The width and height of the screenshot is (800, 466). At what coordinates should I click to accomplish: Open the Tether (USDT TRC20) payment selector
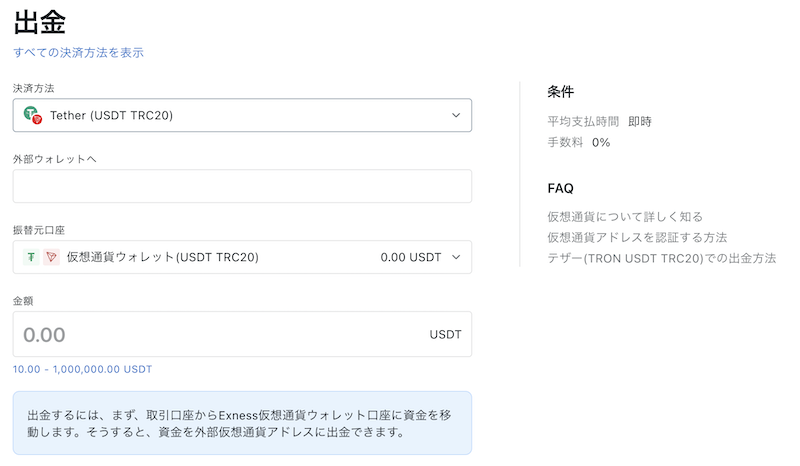coord(242,115)
